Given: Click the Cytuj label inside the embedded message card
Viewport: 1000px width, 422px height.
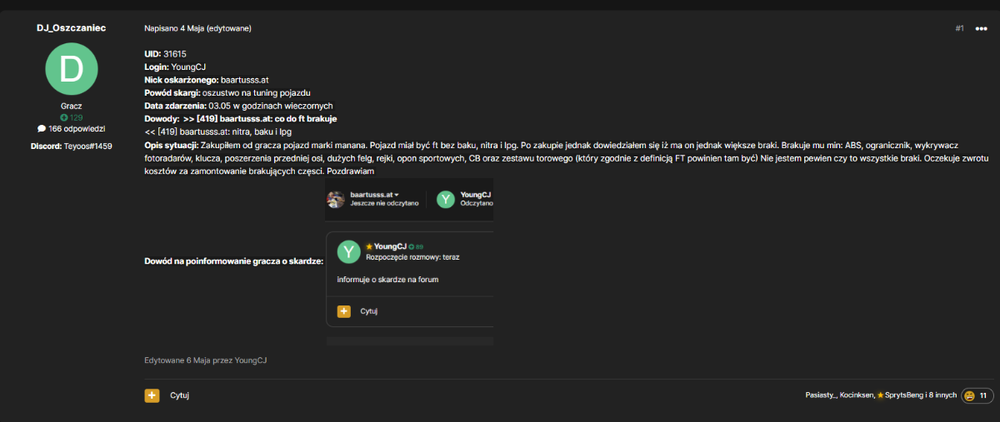Looking at the screenshot, I should (x=370, y=311).
